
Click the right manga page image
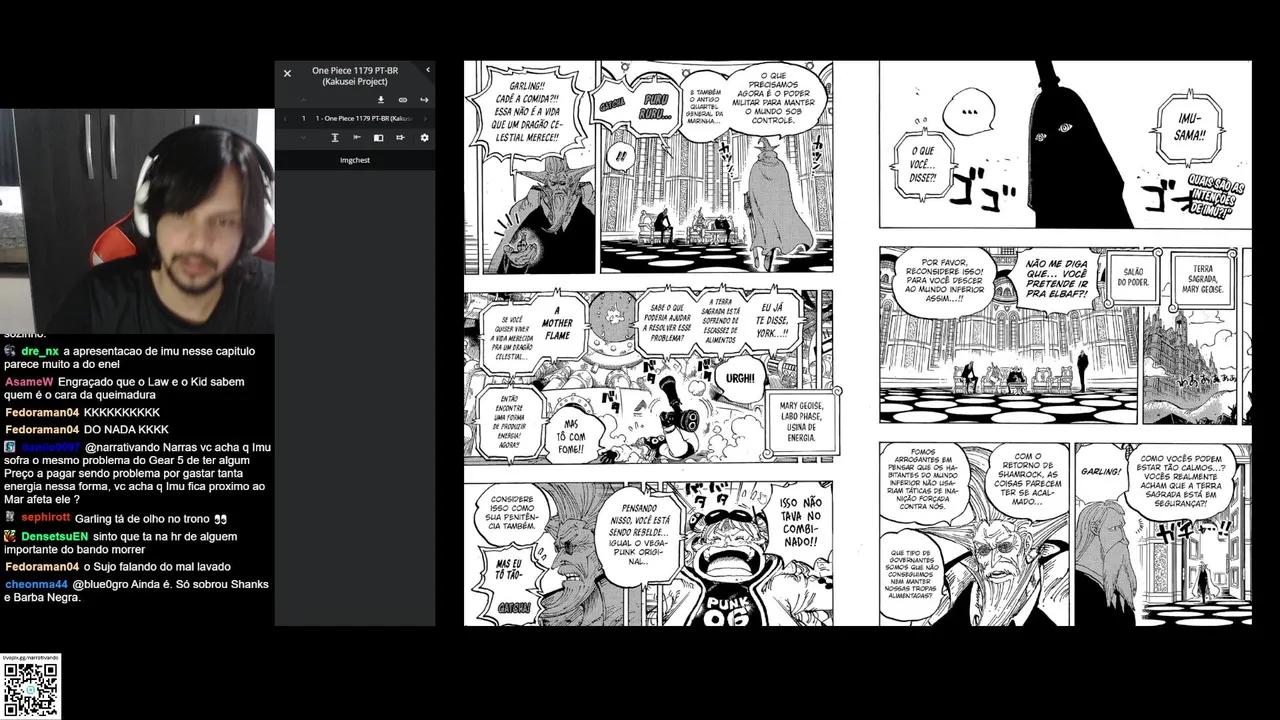pos(1065,343)
